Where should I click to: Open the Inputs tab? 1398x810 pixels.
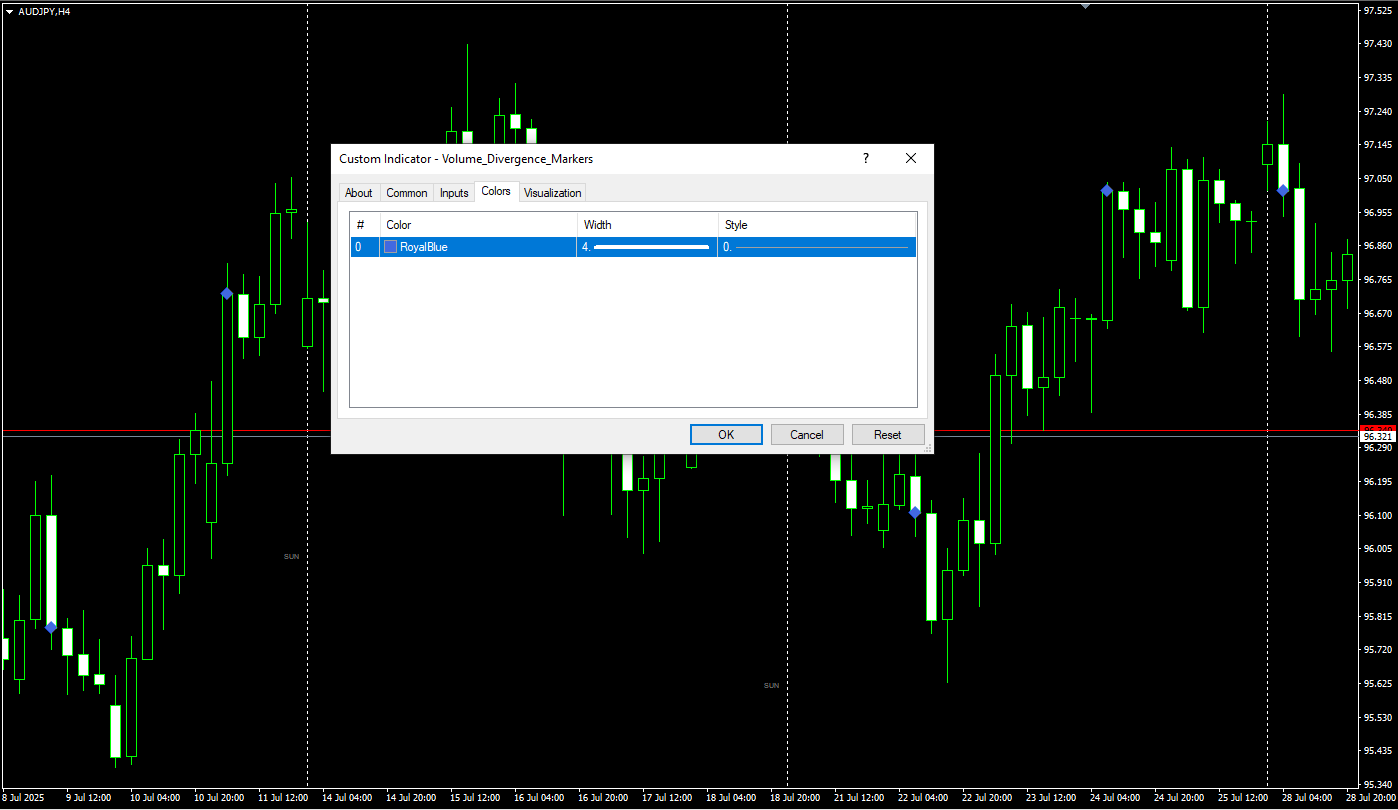coord(454,193)
